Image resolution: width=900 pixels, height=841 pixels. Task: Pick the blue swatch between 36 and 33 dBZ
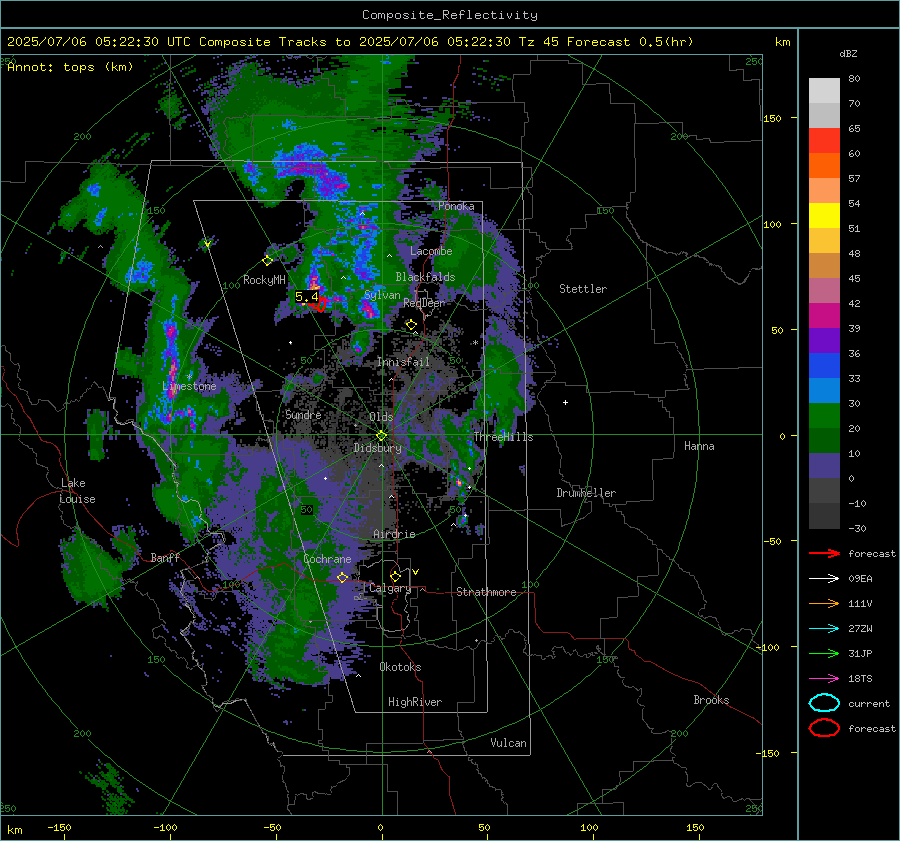(x=824, y=366)
